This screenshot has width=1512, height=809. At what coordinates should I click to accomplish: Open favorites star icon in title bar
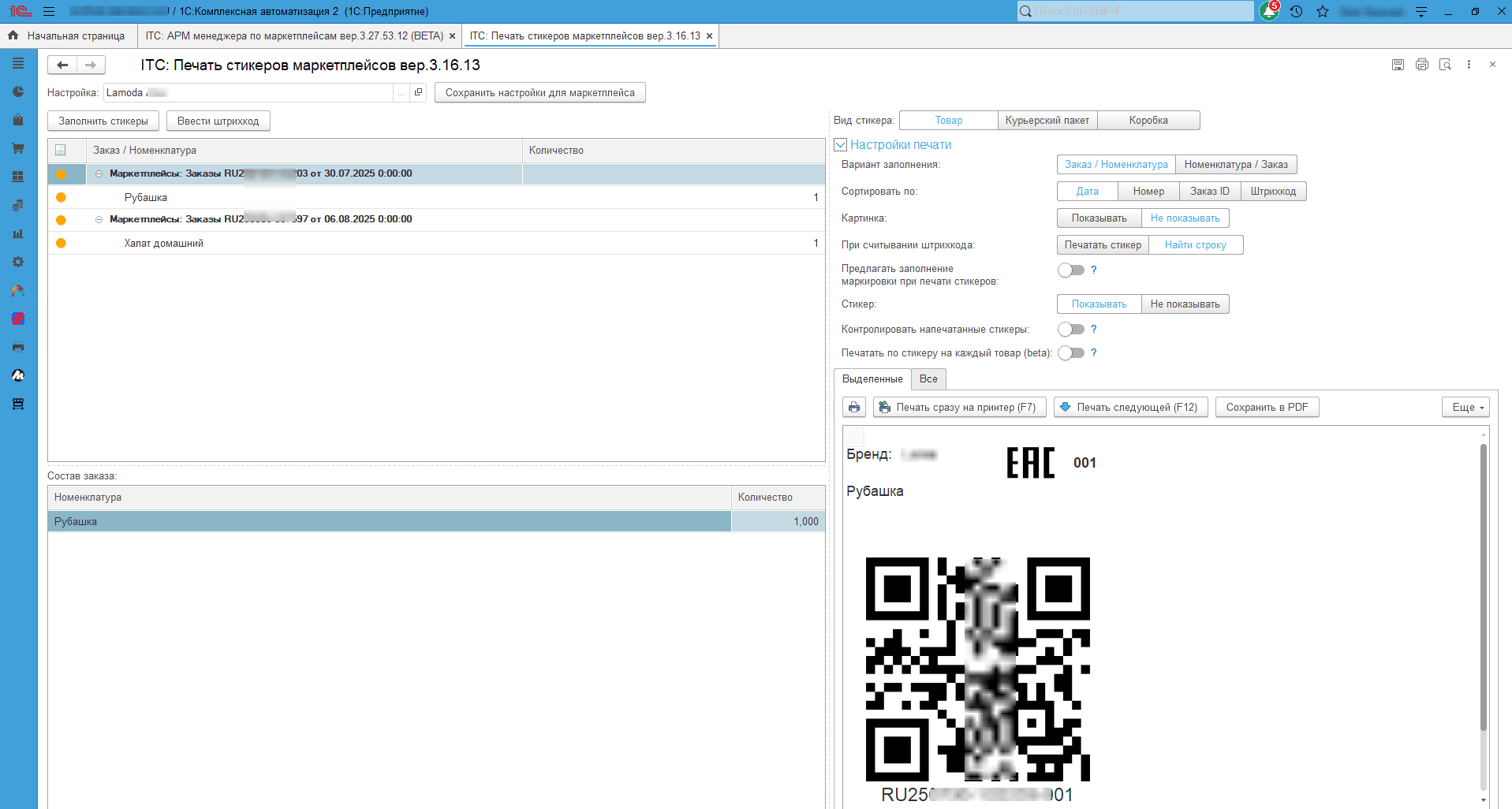coord(1323,12)
